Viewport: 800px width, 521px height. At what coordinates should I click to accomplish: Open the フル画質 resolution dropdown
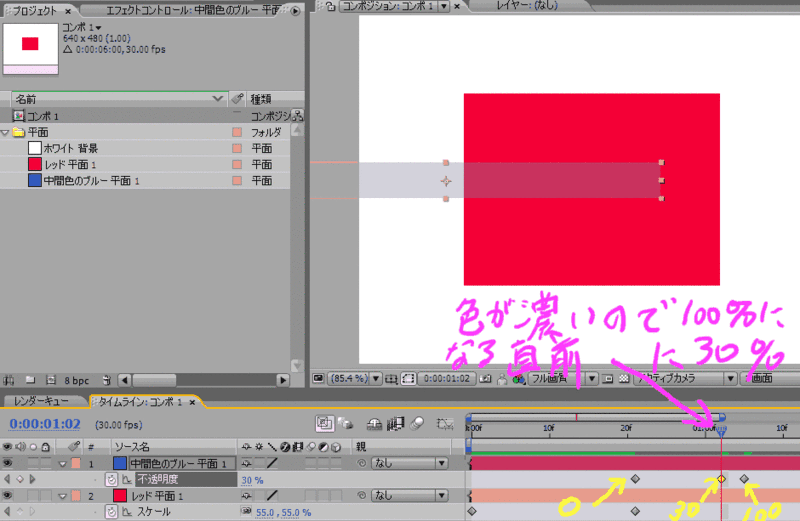[x=563, y=379]
